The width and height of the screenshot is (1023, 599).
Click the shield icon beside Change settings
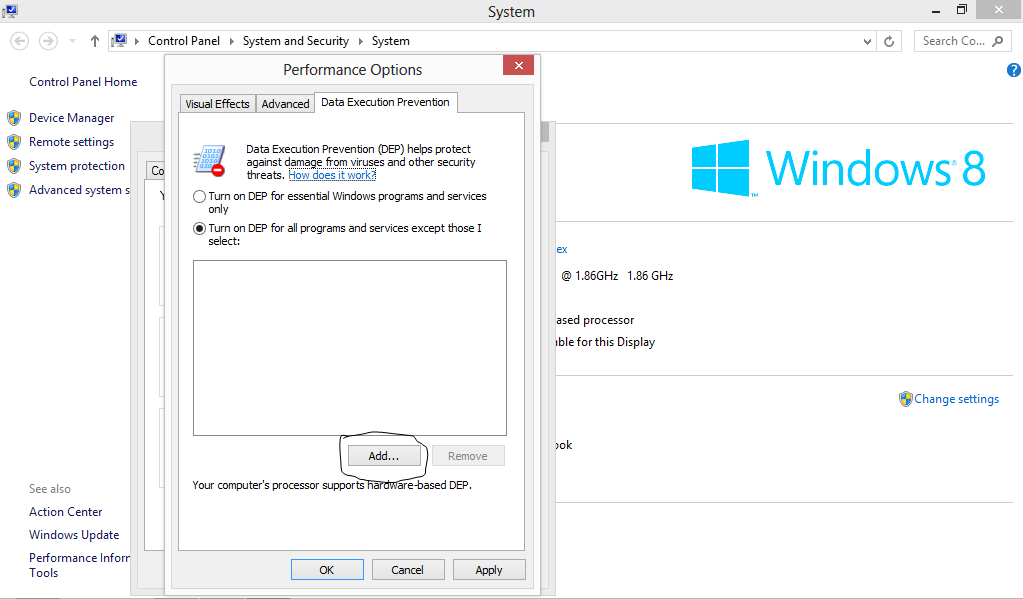(906, 399)
